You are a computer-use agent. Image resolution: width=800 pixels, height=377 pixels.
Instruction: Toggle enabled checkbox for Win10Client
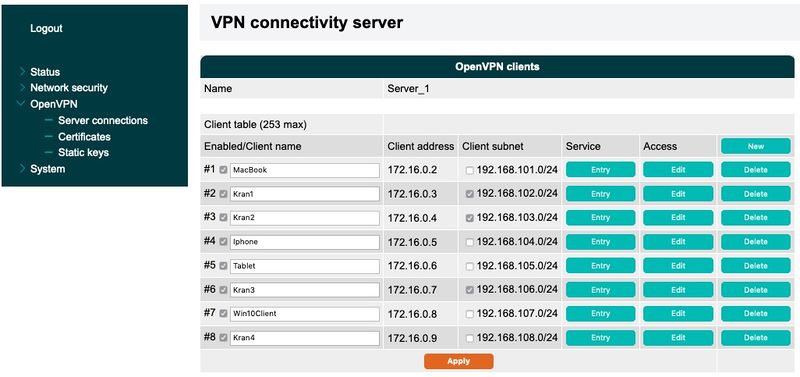[x=223, y=314]
